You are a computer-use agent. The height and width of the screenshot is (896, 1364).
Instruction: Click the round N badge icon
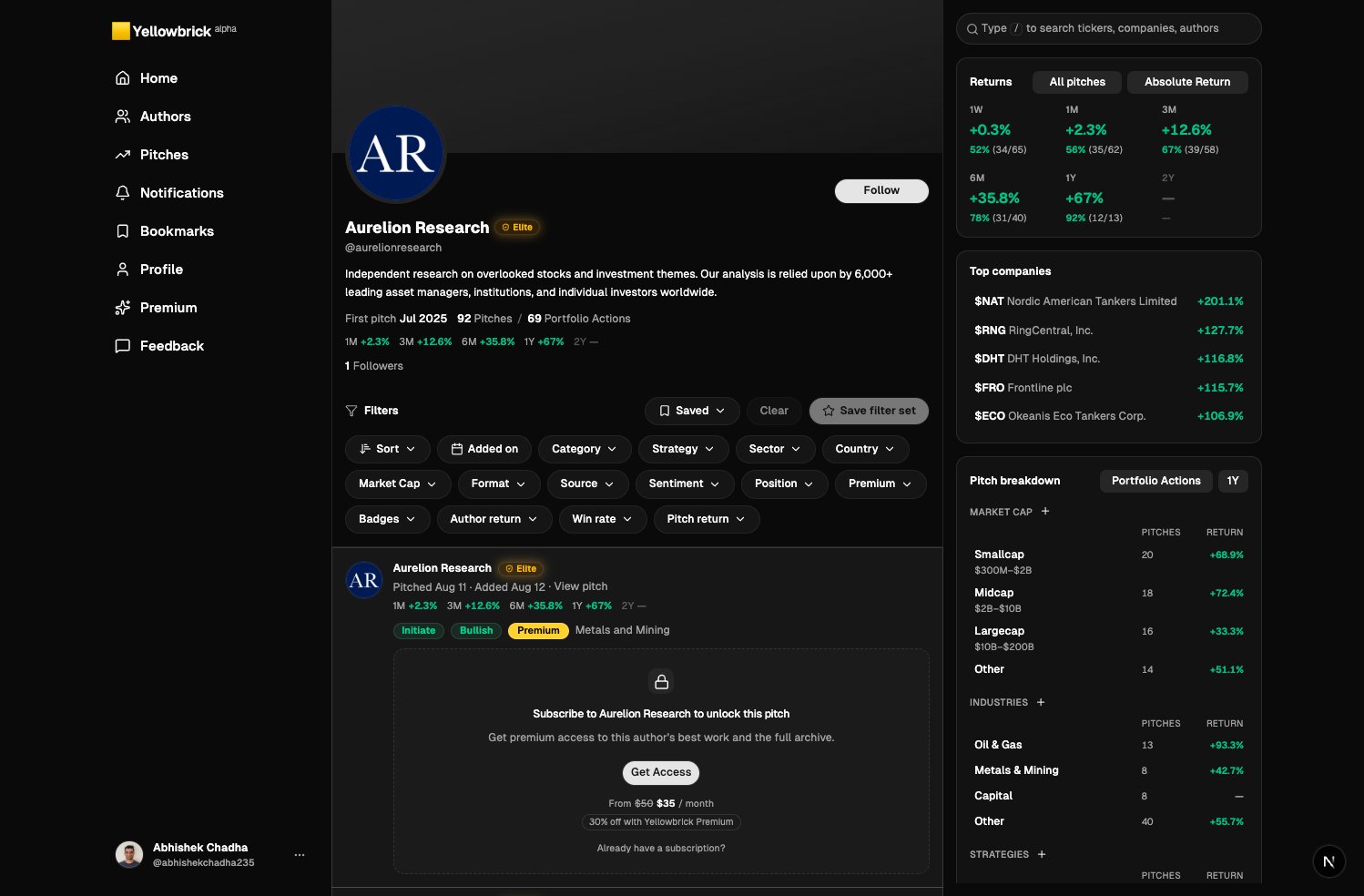[1328, 861]
